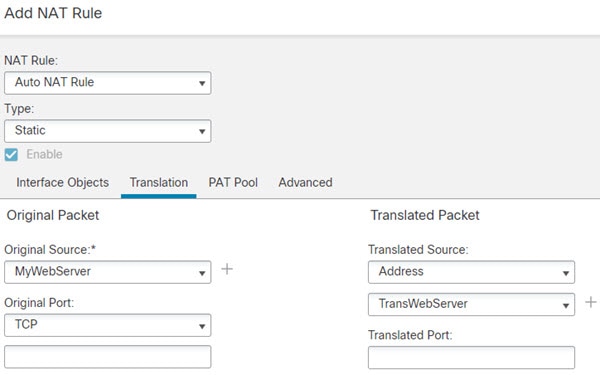Open the NAT Rule dropdown
Viewport: 600px width, 375px height.
pos(108,83)
